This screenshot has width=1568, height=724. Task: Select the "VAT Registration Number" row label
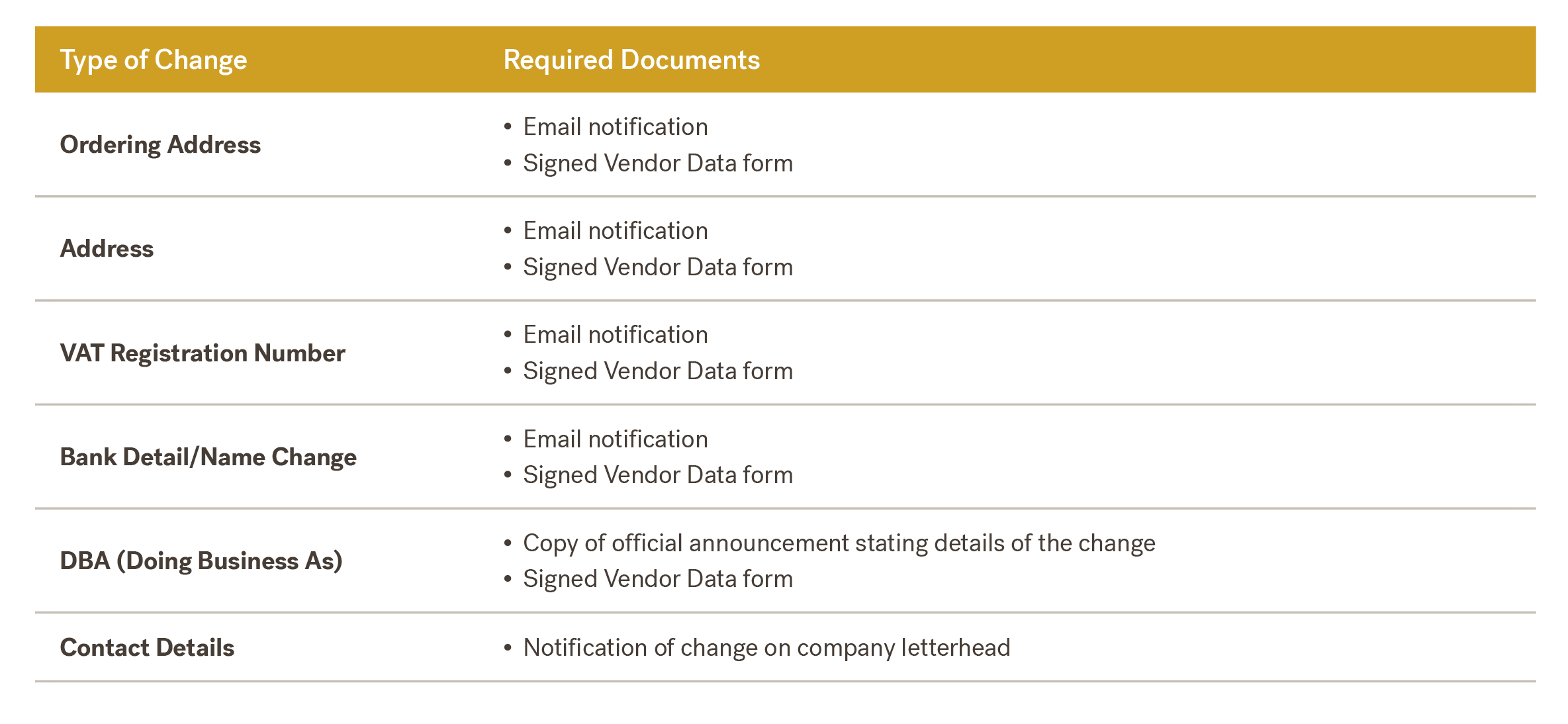pos(202,353)
